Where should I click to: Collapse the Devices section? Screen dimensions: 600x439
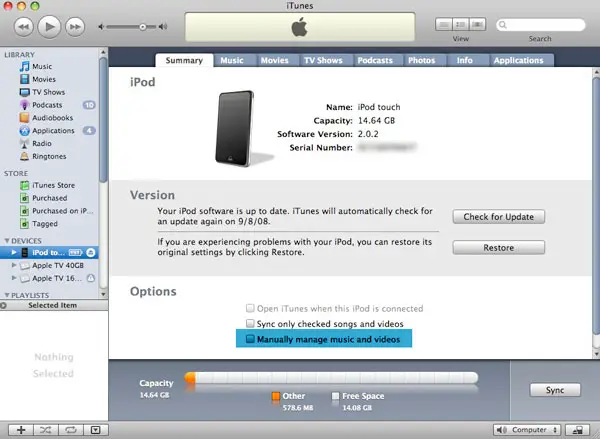click(x=5, y=241)
